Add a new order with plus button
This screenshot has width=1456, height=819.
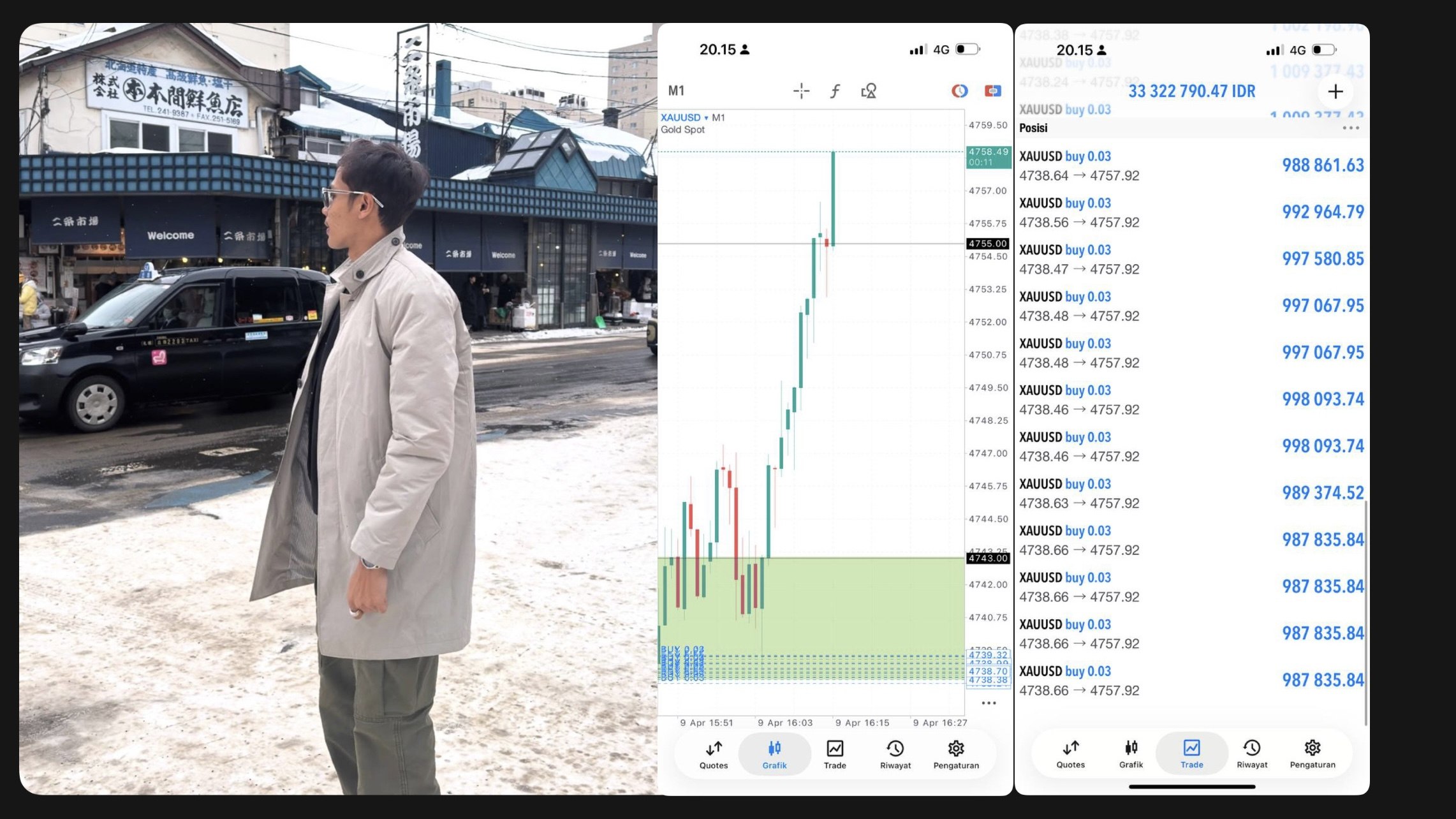(1335, 92)
